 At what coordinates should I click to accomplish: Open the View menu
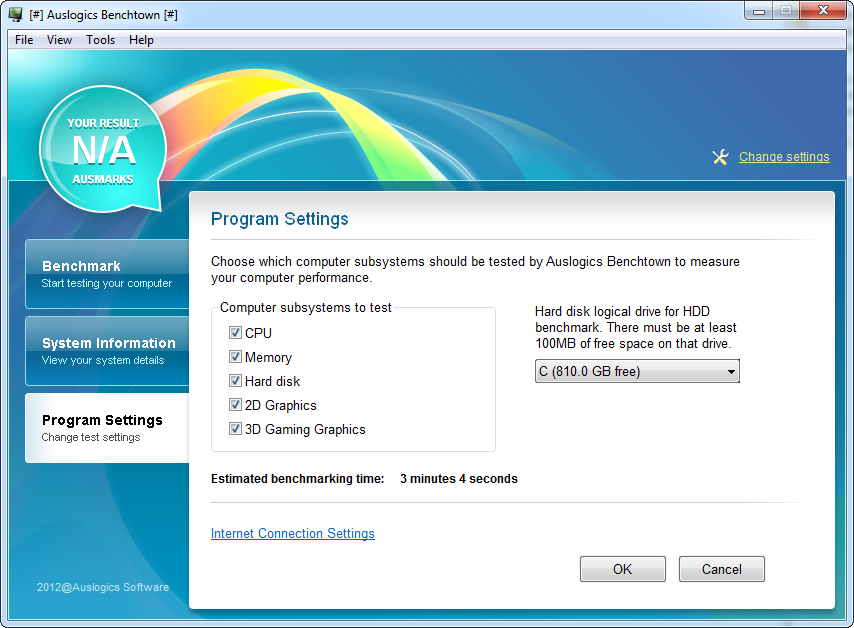pyautogui.click(x=59, y=40)
